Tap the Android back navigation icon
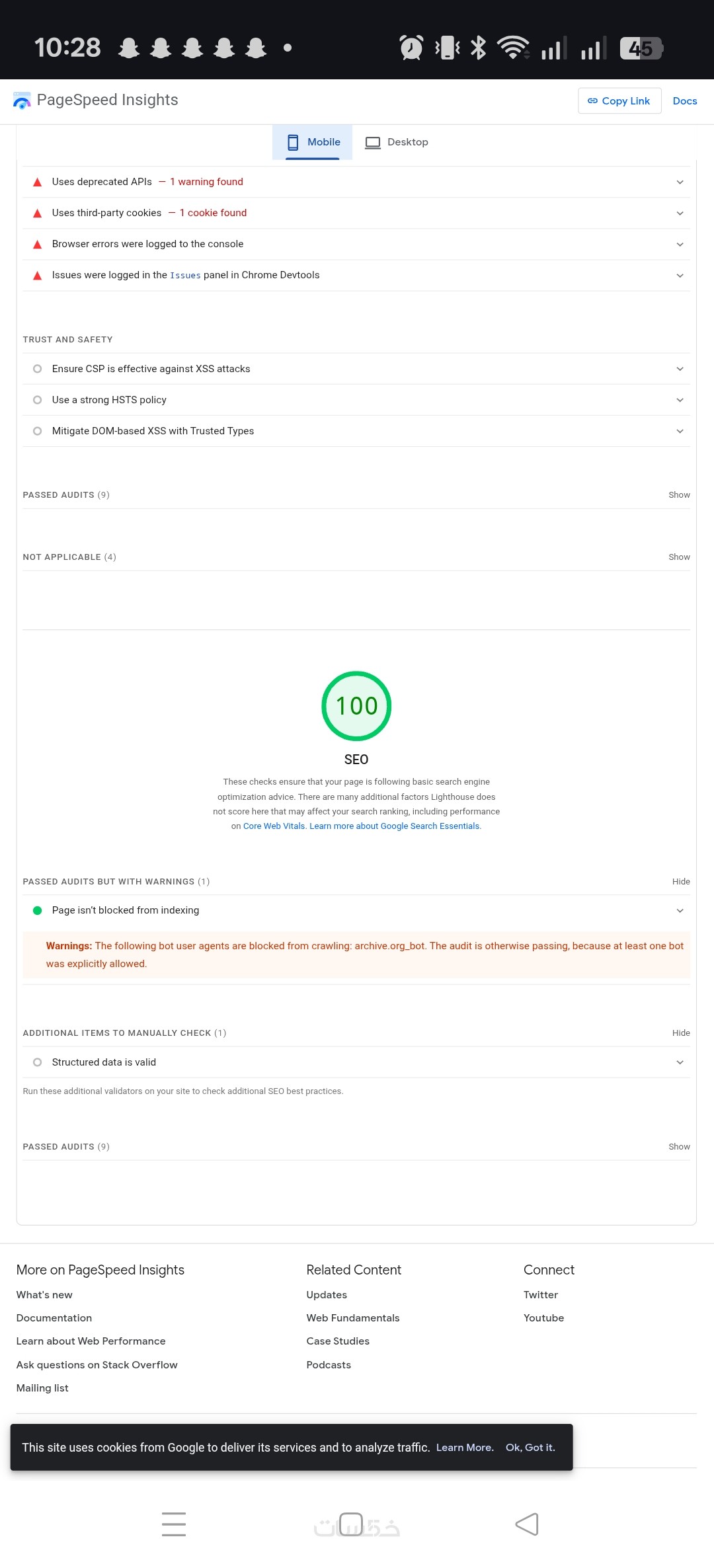The height and width of the screenshot is (1568, 714). (x=527, y=1524)
